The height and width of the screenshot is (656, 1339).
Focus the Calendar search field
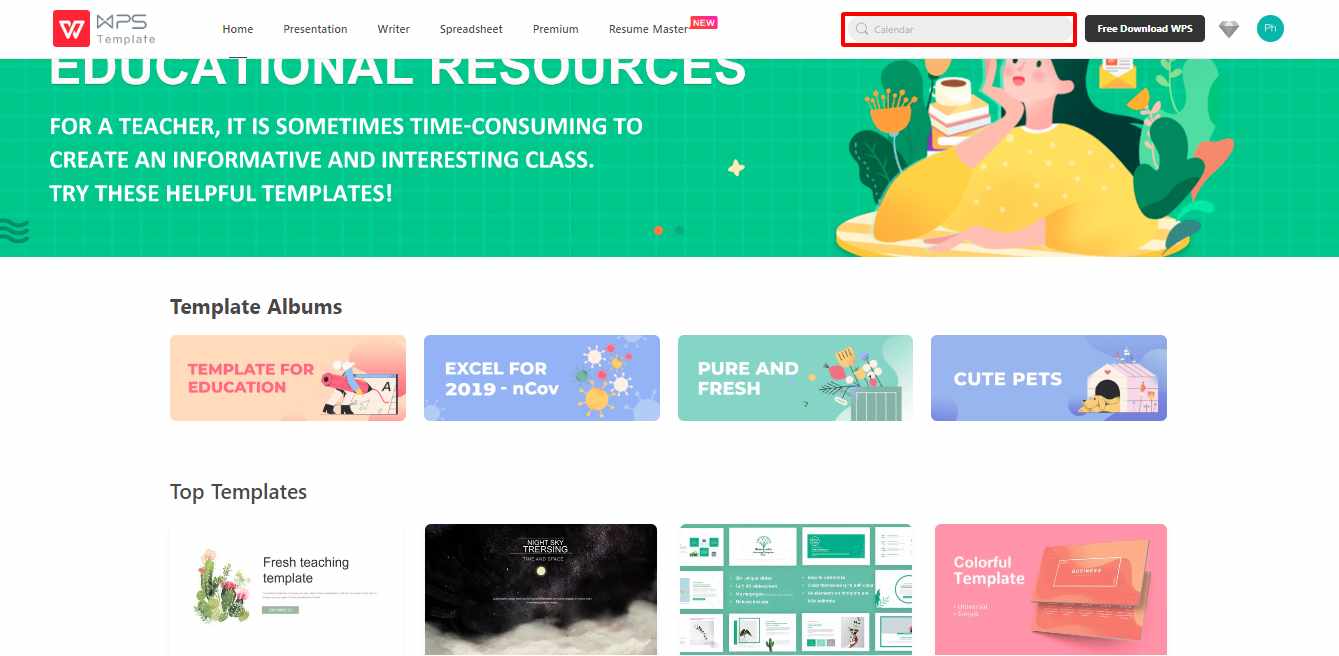click(958, 29)
